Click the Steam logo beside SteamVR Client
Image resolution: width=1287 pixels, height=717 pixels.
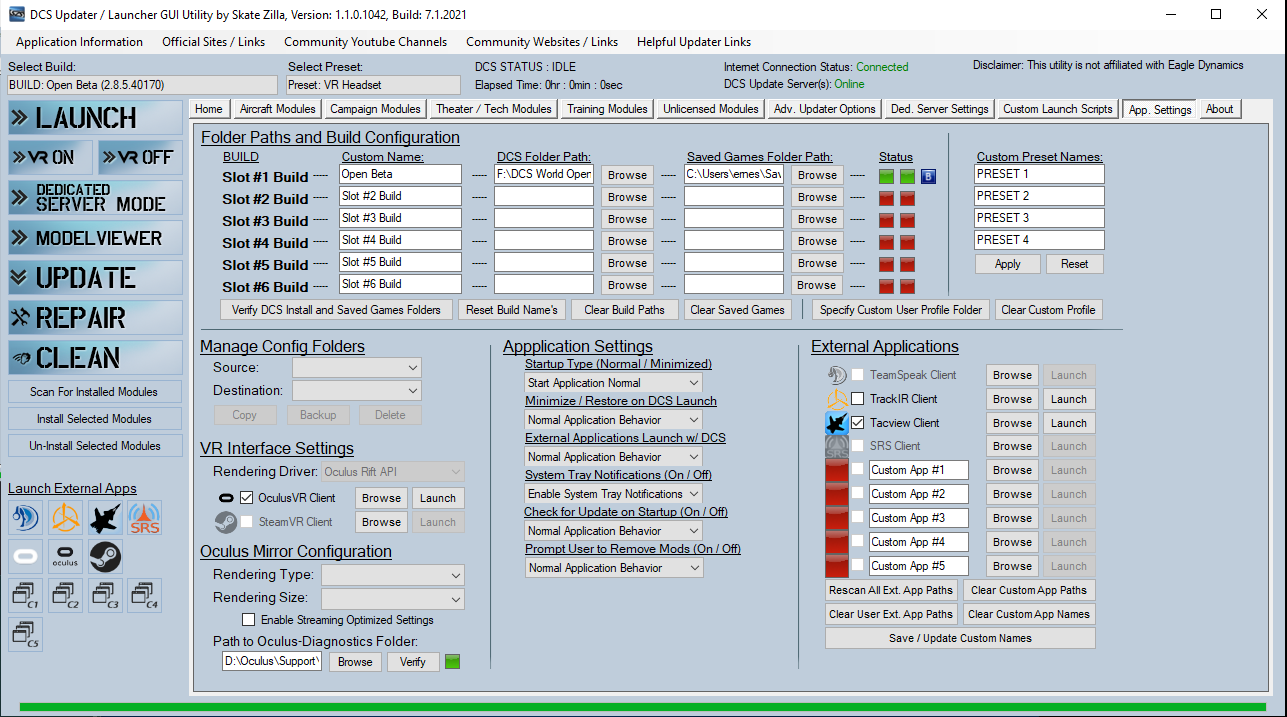[225, 521]
